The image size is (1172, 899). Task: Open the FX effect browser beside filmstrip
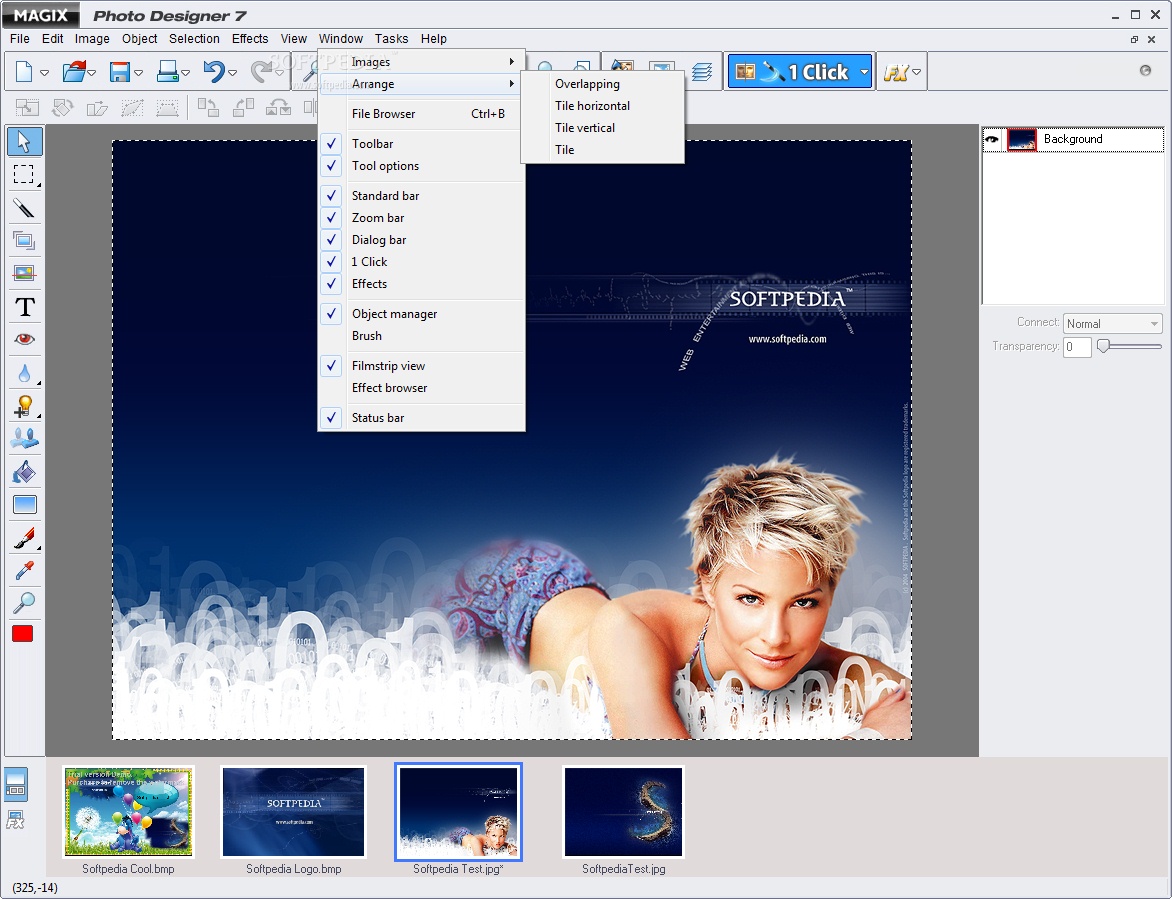pos(15,821)
